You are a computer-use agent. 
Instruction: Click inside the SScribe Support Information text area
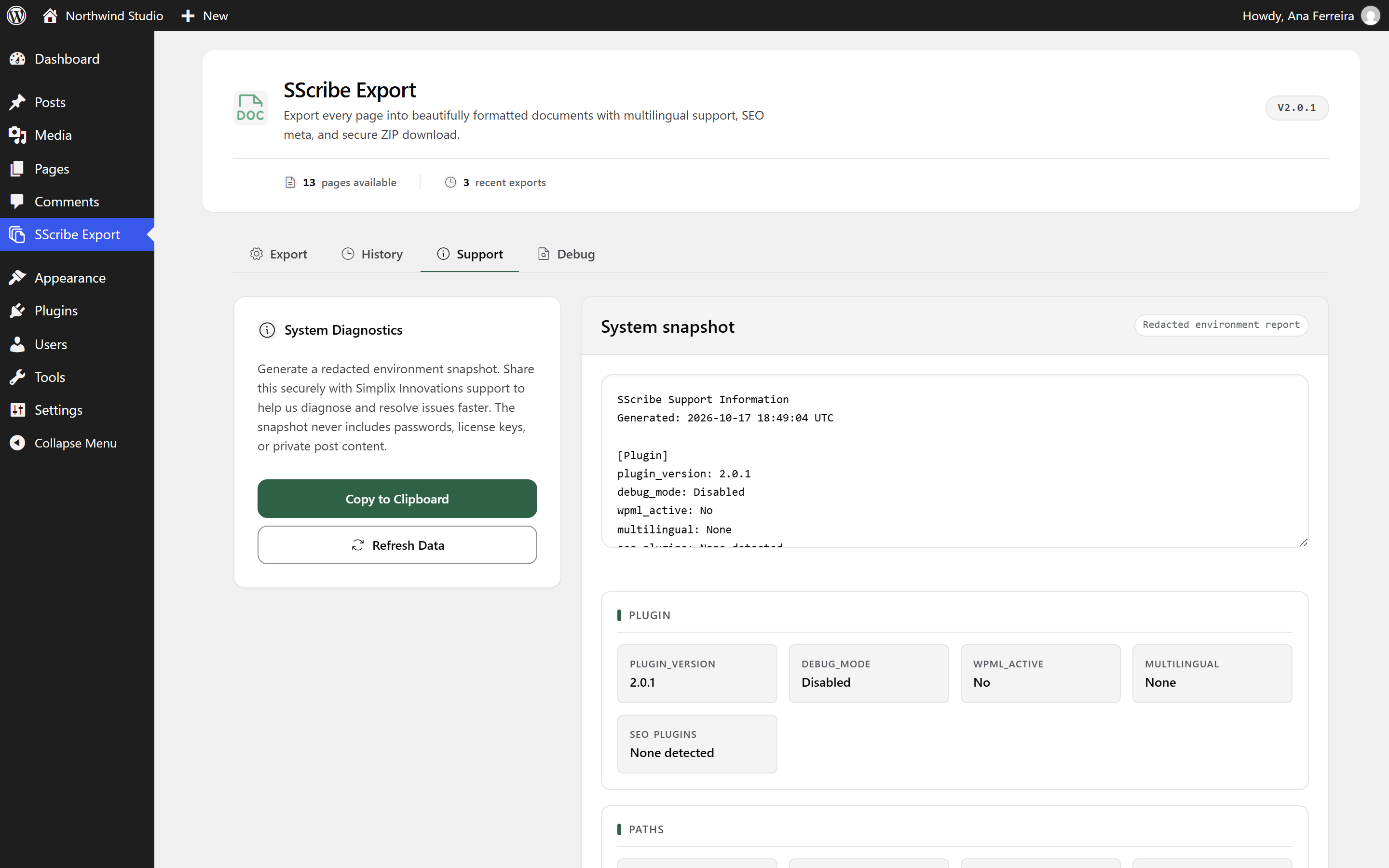(954, 461)
